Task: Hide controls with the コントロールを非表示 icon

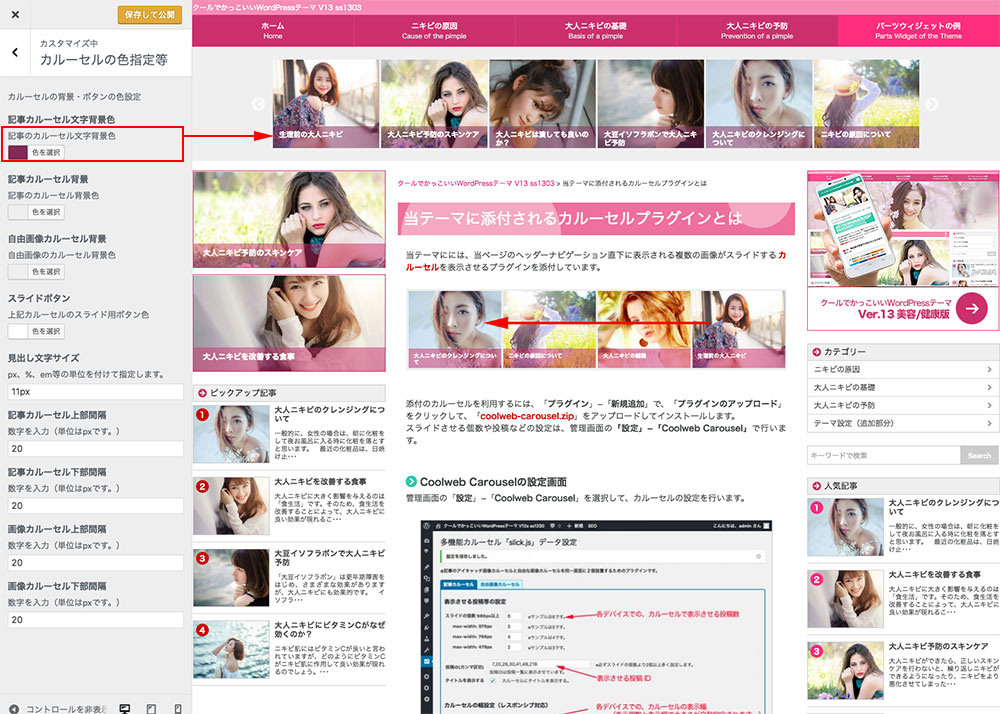Action: pyautogui.click(x=14, y=708)
